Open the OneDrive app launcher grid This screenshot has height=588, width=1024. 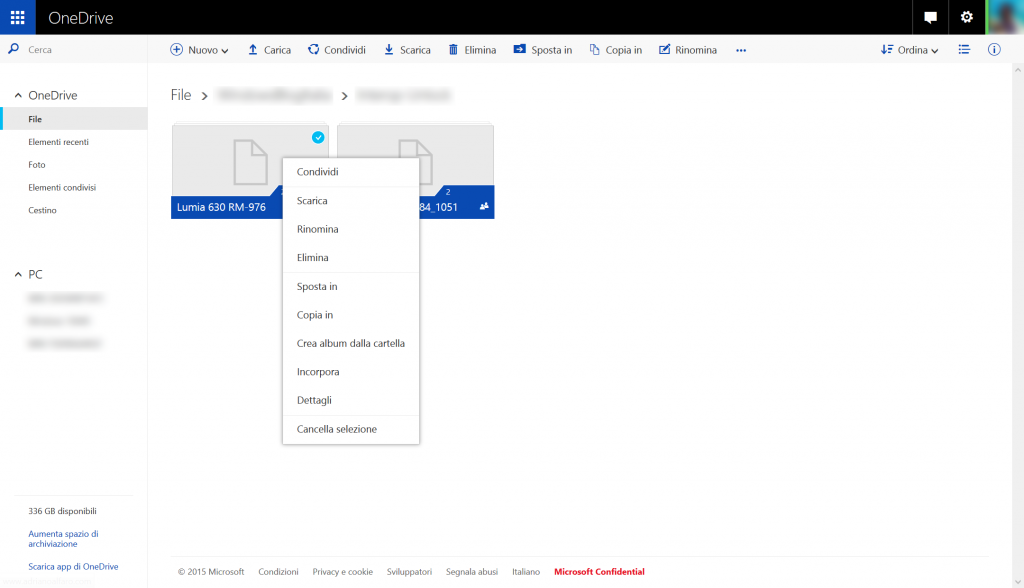click(x=17, y=17)
